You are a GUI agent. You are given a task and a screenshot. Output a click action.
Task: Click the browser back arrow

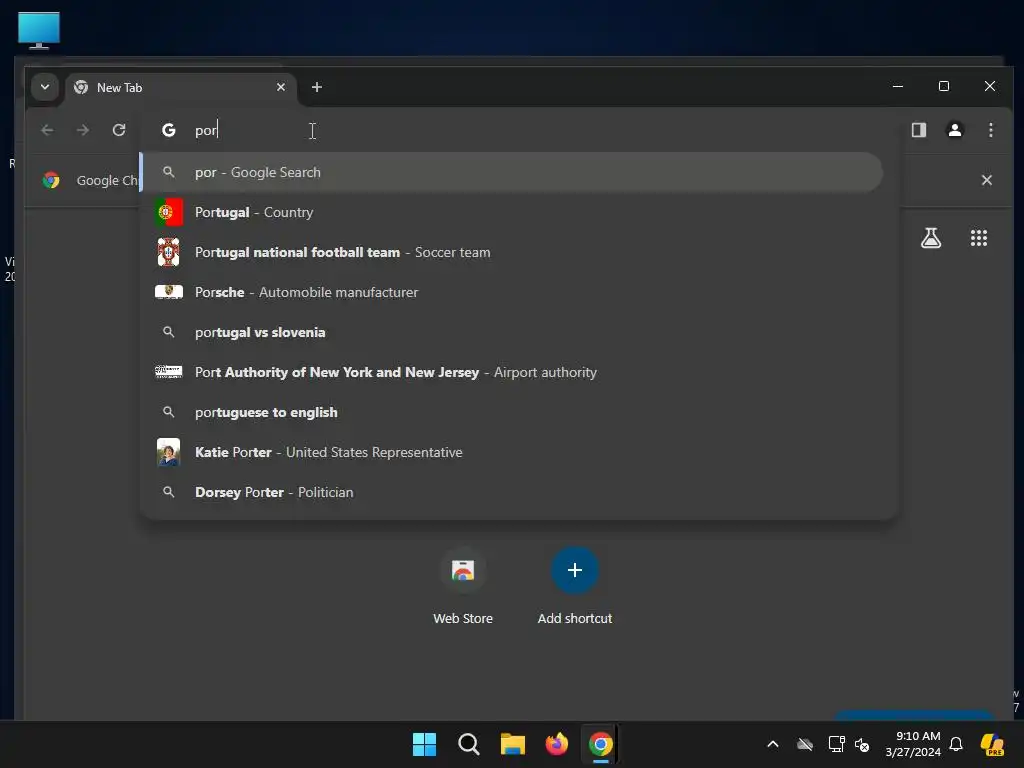[x=47, y=130]
